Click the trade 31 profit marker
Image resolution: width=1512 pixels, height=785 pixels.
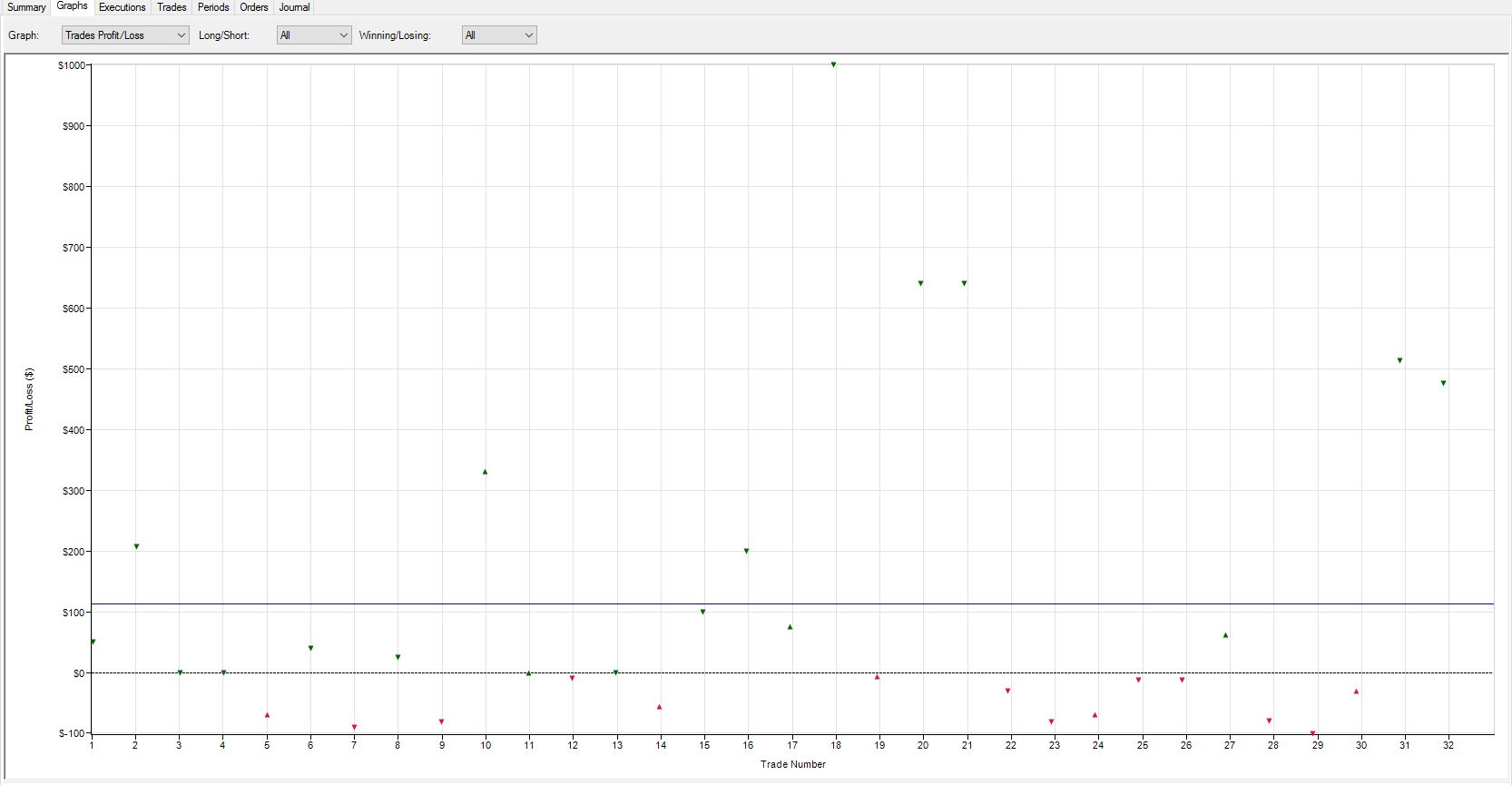(x=1400, y=360)
